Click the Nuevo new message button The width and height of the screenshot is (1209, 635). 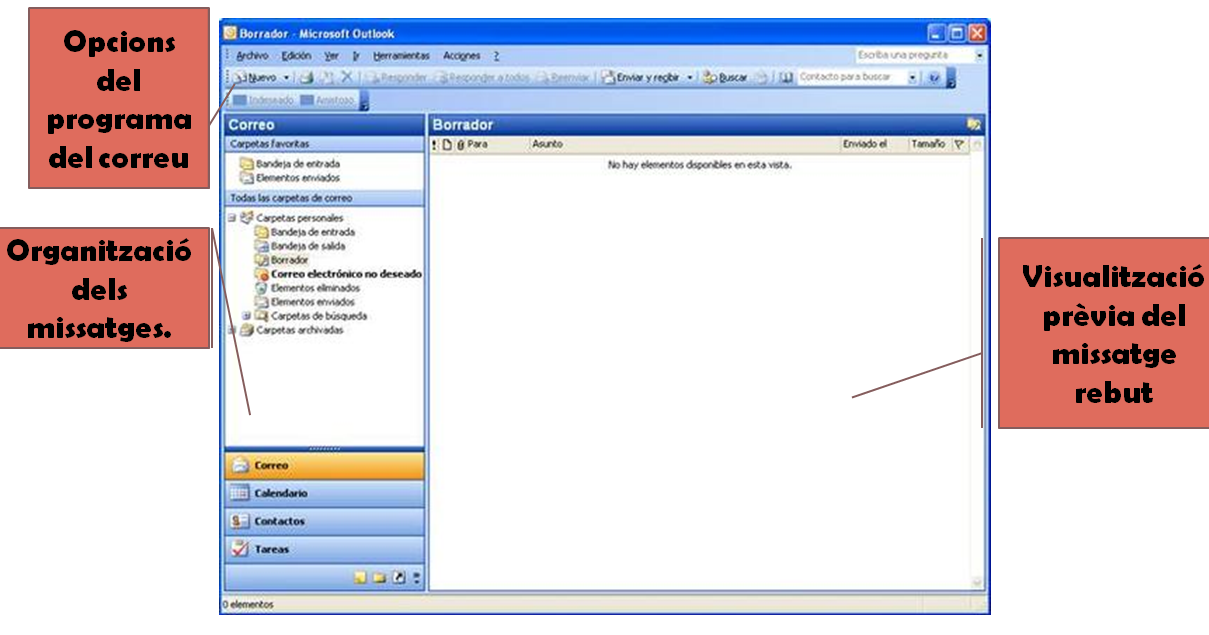tap(255, 77)
